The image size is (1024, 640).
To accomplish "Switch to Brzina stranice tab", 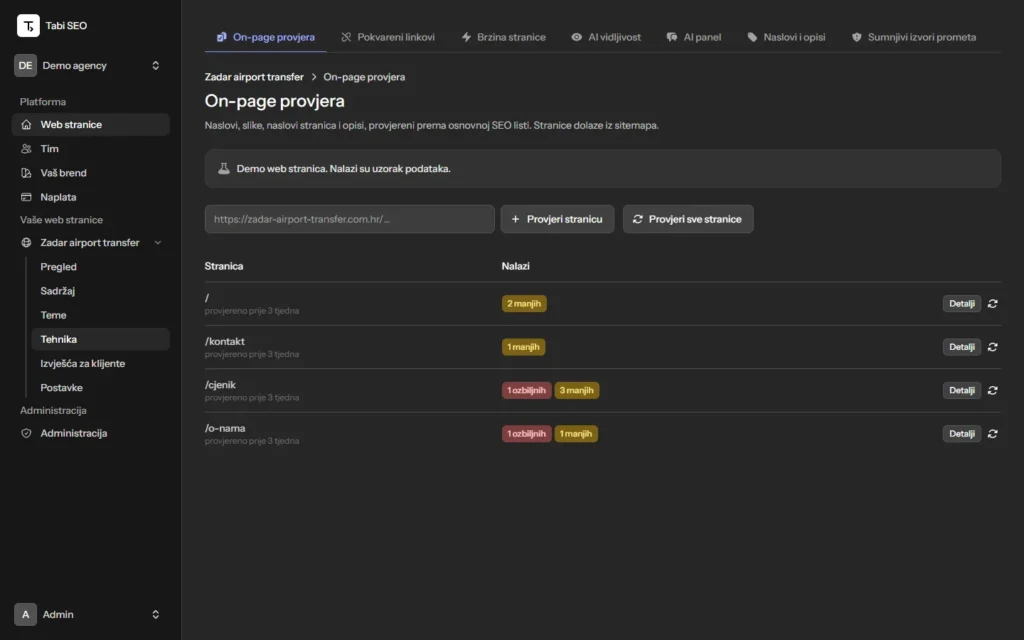I will pyautogui.click(x=504, y=37).
